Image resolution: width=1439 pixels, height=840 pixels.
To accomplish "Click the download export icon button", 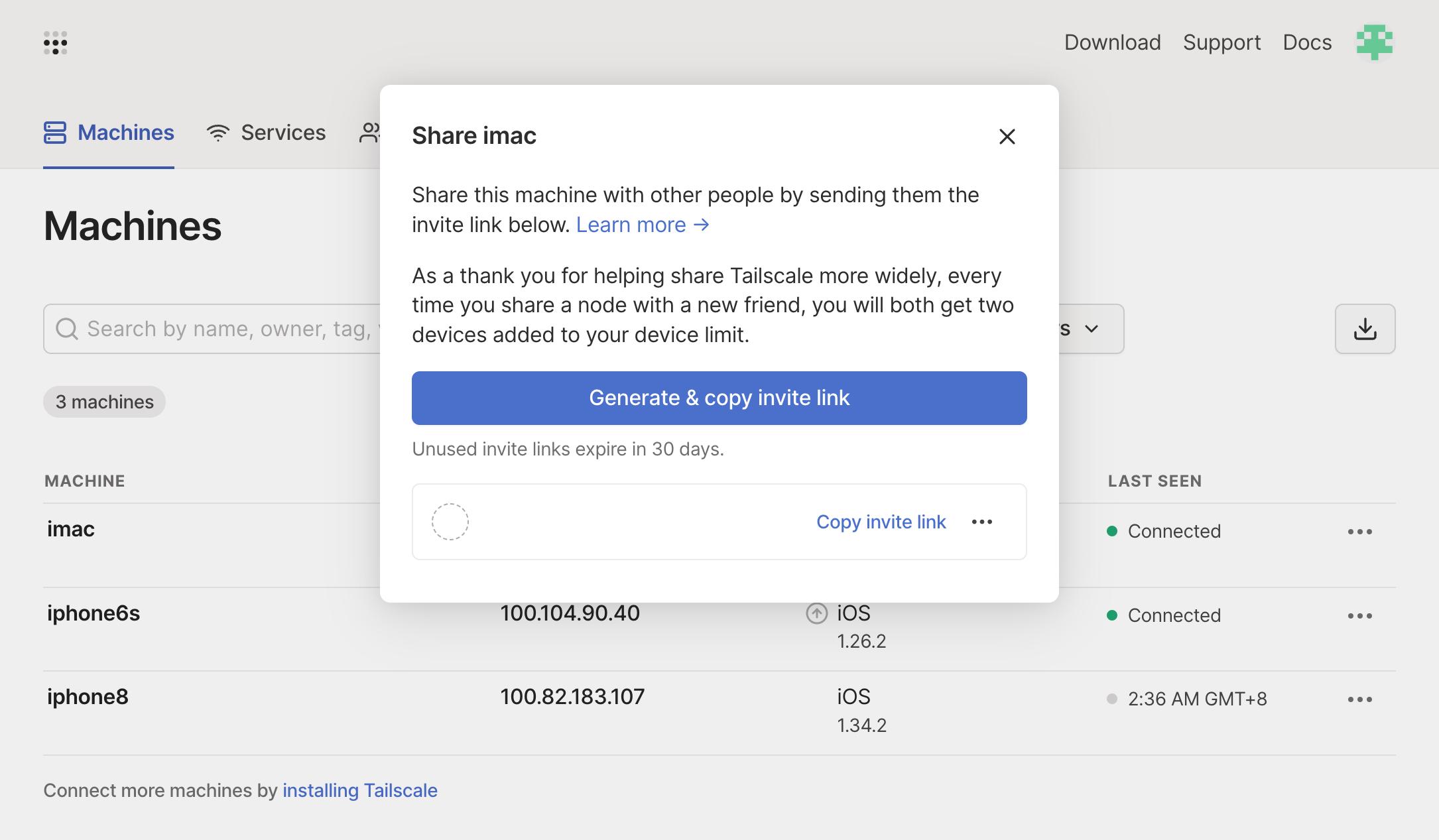I will pos(1365,329).
